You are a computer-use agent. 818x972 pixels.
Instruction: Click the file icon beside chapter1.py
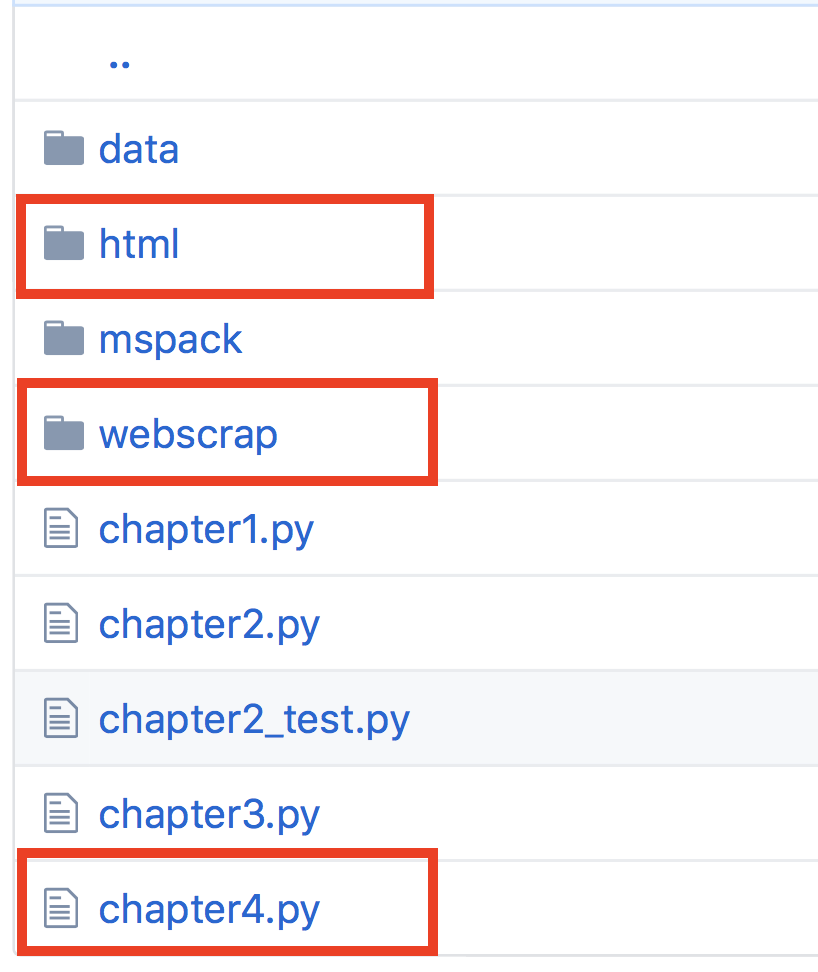pyautogui.click(x=61, y=528)
